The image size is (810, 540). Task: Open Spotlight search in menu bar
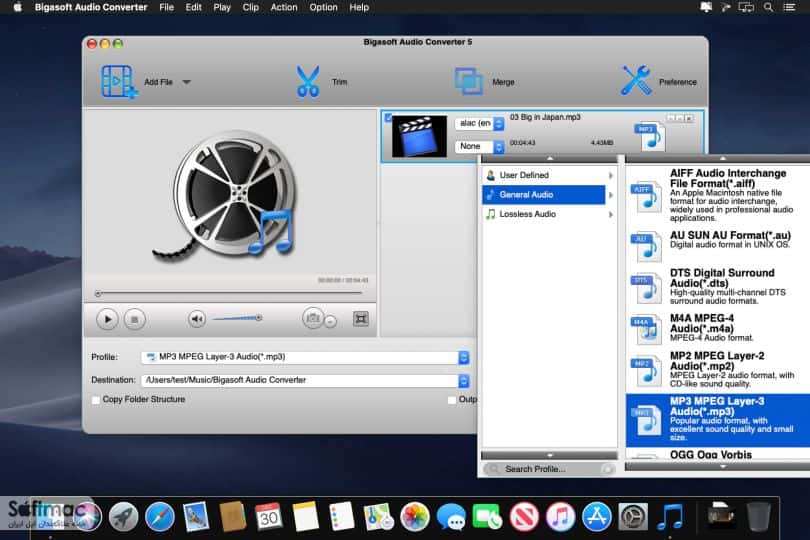pos(768,7)
